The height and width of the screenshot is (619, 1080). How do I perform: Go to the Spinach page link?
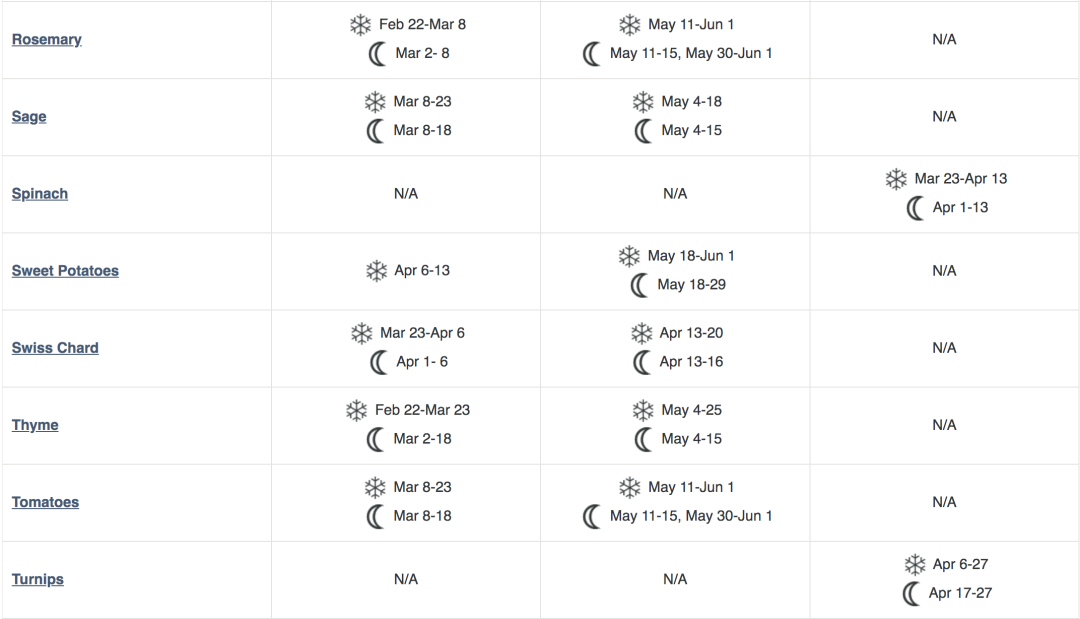pos(40,194)
